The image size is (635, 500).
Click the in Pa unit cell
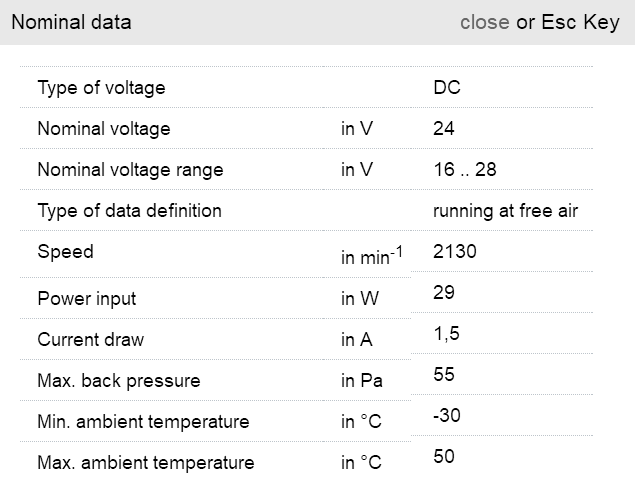(x=361, y=381)
